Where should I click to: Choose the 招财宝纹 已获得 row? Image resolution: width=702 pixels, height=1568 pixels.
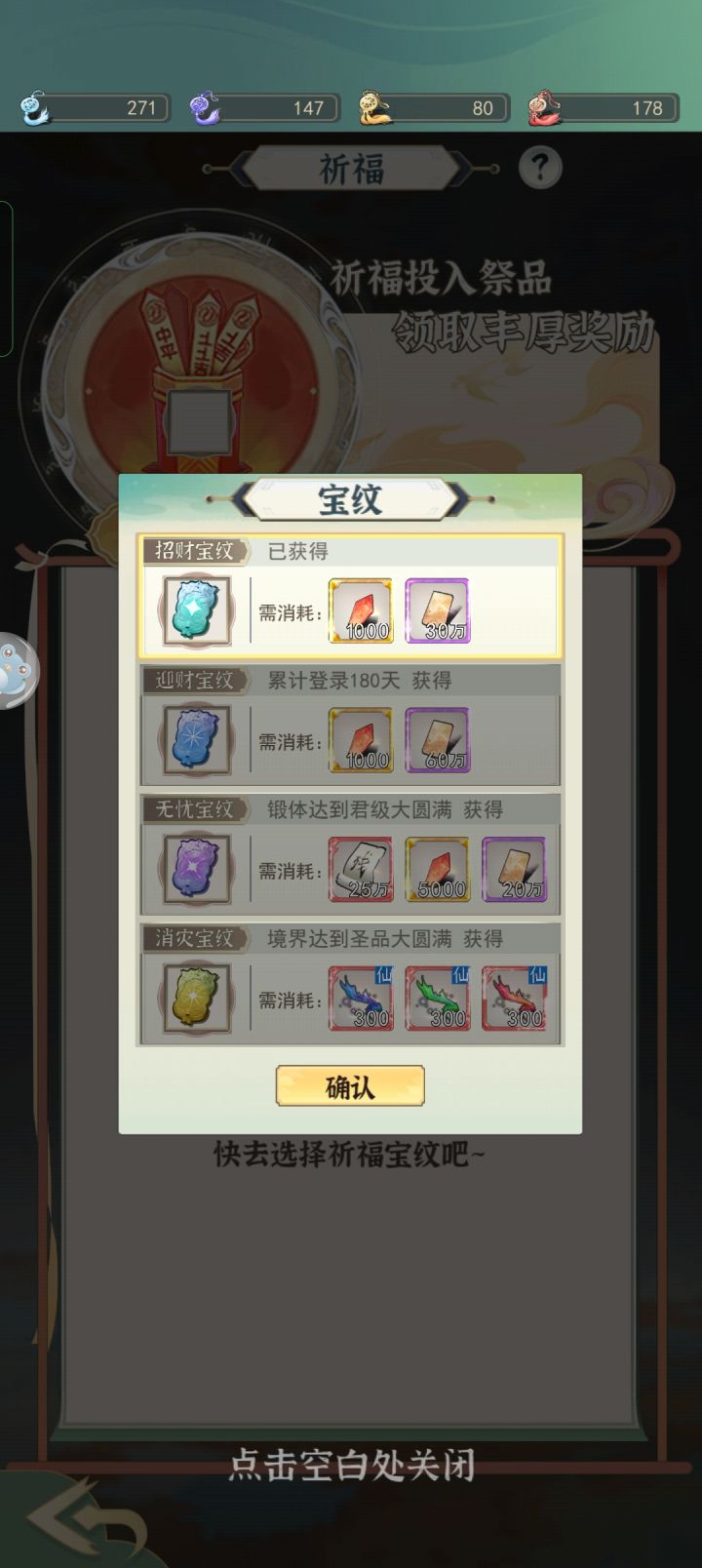[350, 595]
